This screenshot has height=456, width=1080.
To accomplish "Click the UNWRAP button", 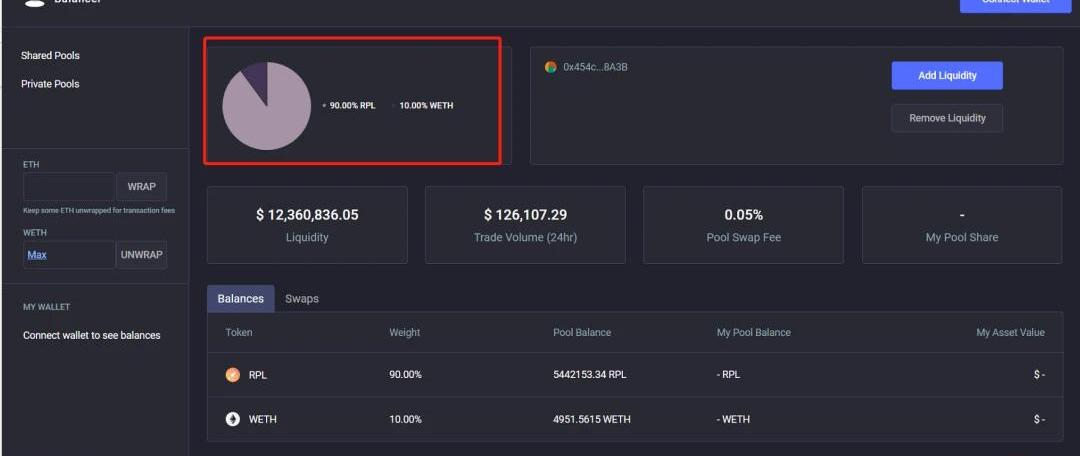I will pos(141,255).
